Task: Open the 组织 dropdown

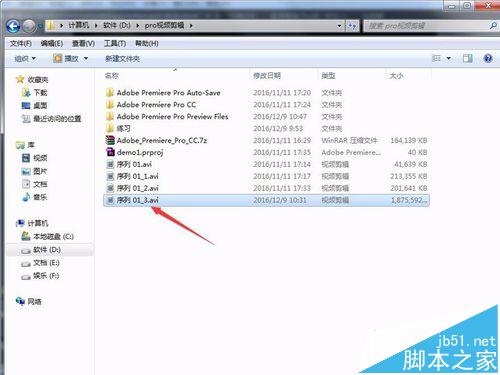Action: click(25, 59)
